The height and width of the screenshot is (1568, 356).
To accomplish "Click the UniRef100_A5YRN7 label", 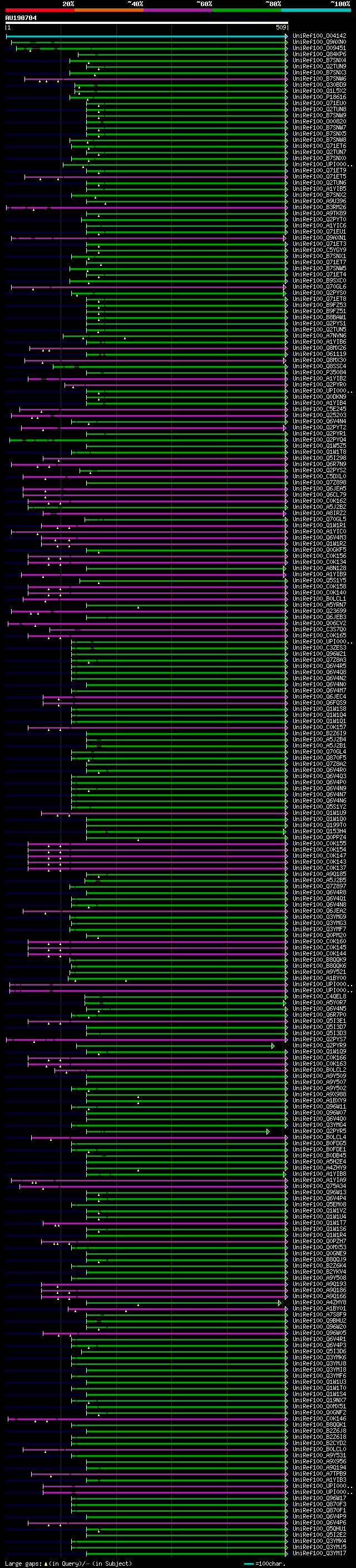I will (319, 605).
